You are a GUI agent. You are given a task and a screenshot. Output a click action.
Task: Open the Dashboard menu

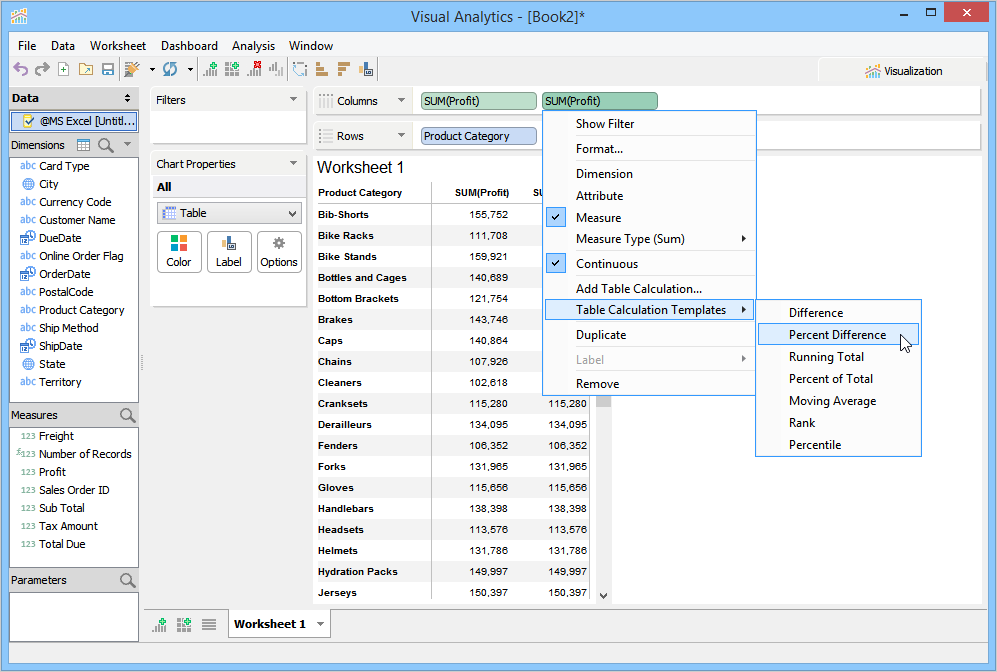point(189,46)
